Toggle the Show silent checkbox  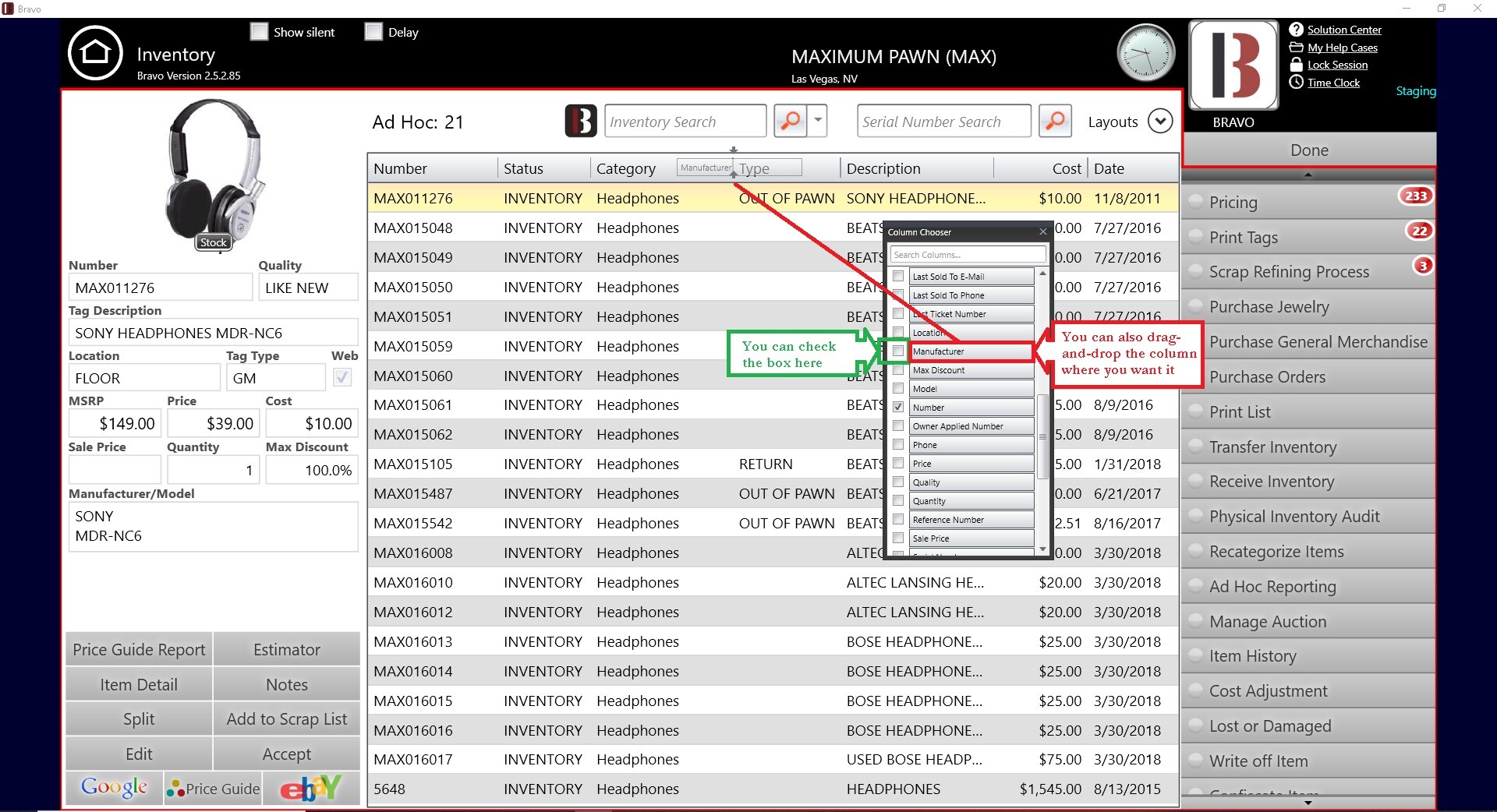pos(259,32)
